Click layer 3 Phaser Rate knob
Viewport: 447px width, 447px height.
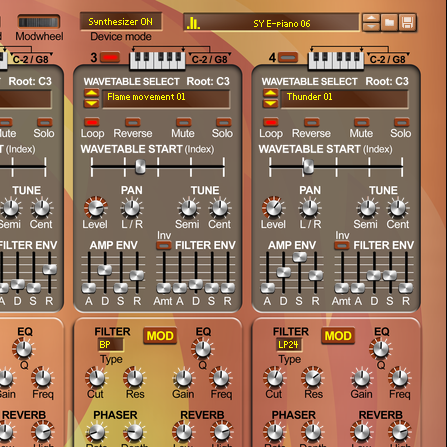tap(96, 432)
